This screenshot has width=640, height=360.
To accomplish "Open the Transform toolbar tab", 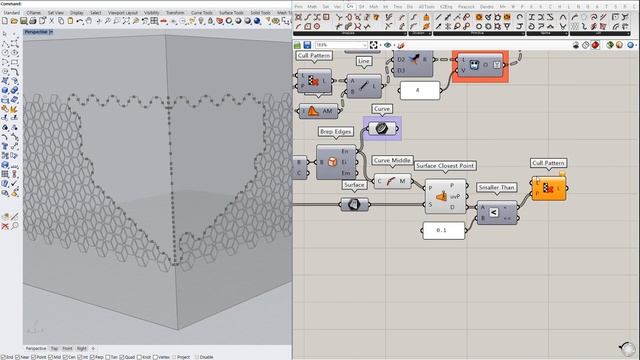I will (175, 13).
